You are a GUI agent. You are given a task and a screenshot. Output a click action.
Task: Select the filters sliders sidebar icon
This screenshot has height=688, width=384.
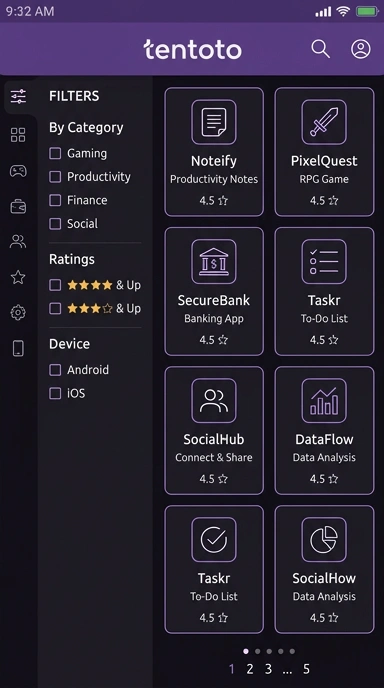tap(18, 96)
